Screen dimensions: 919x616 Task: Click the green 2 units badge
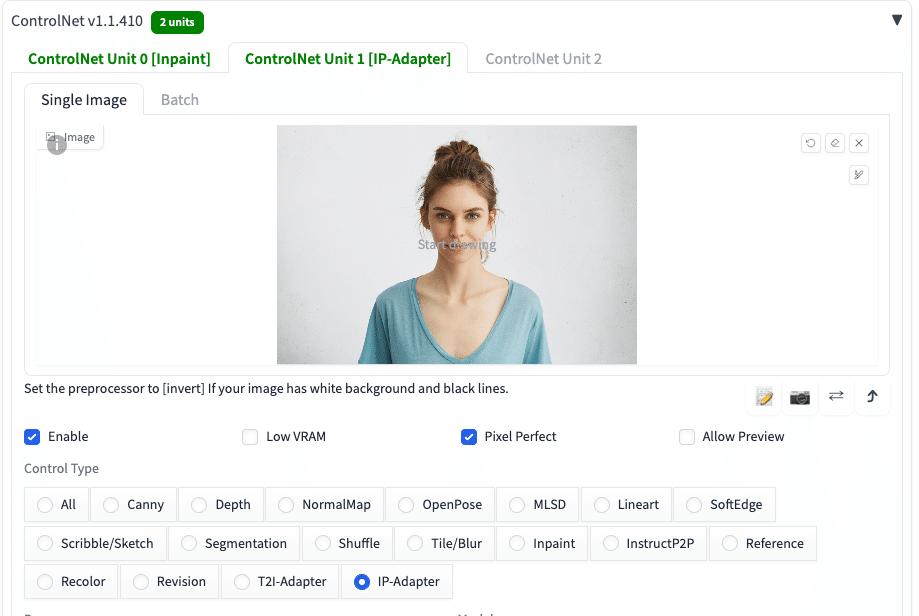(177, 22)
